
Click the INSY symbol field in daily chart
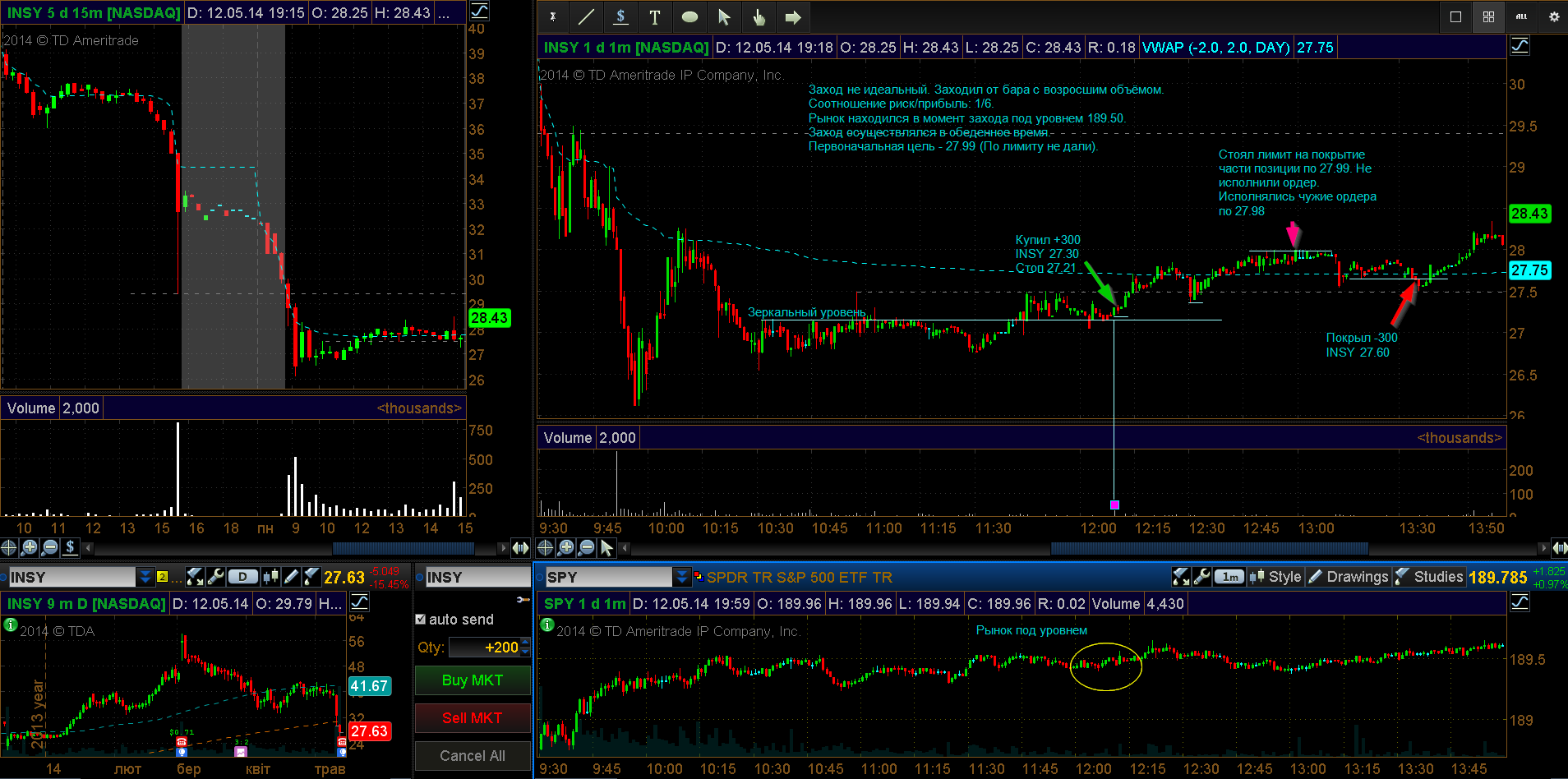pyautogui.click(x=71, y=577)
